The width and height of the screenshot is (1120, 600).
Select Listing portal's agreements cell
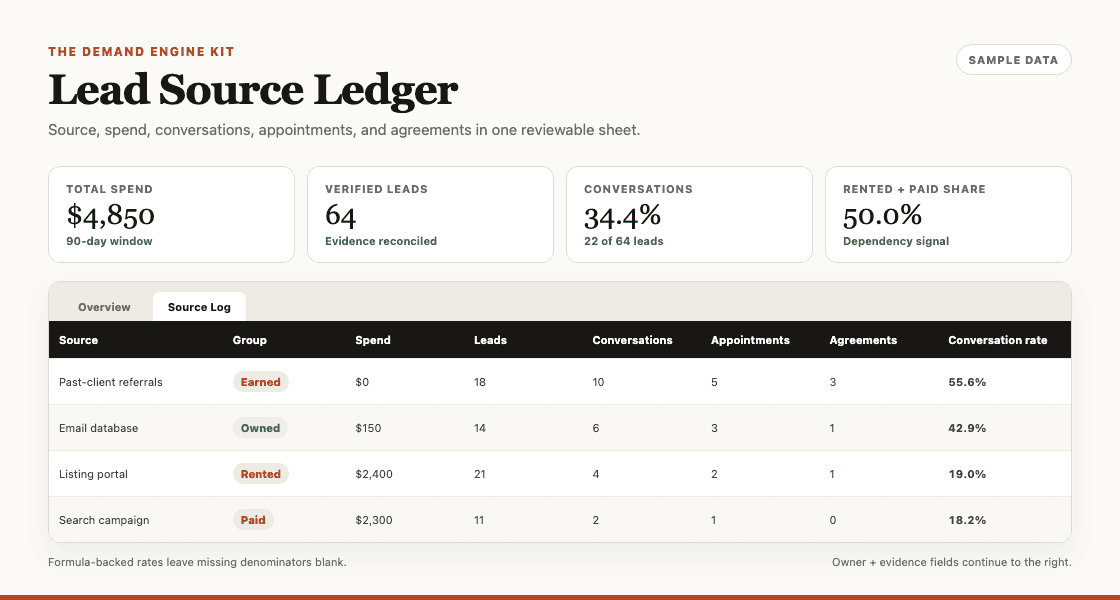click(832, 474)
